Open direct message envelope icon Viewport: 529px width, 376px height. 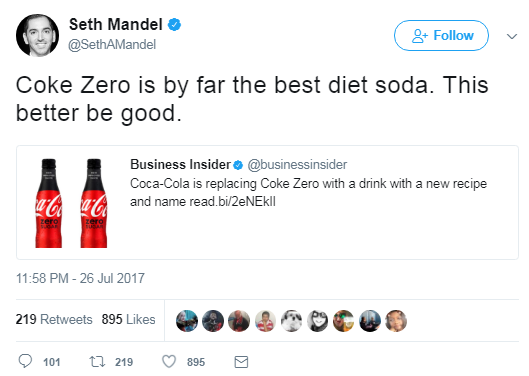(x=241, y=362)
